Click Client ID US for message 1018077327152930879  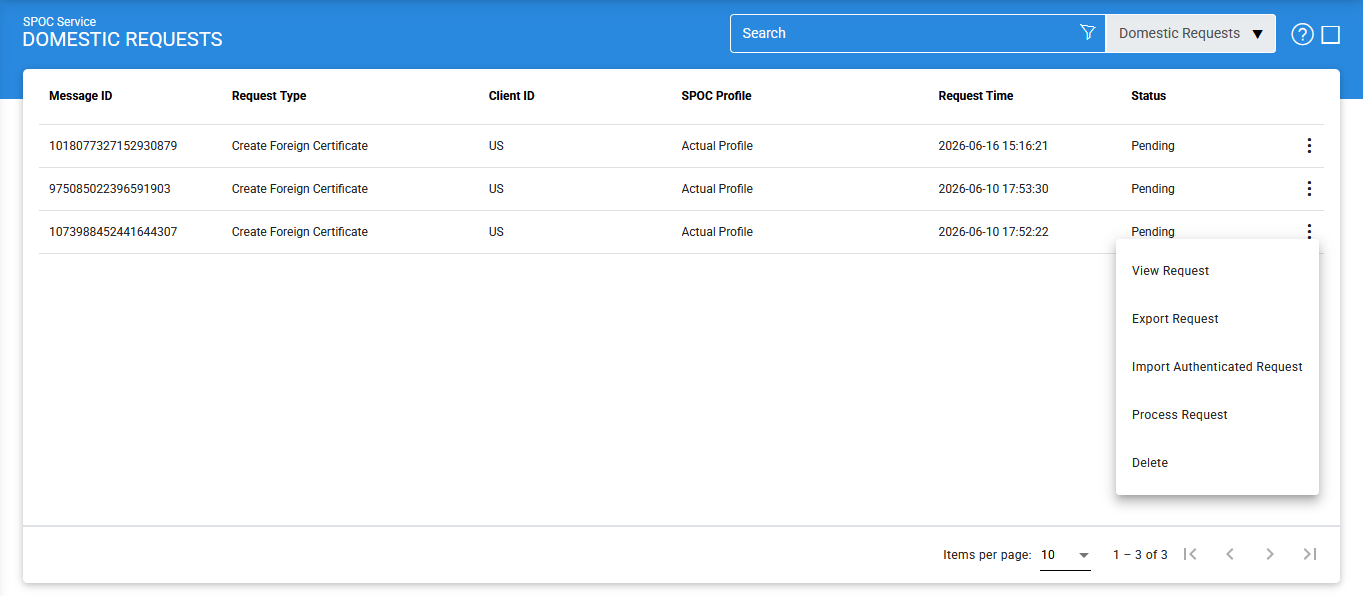(496, 146)
